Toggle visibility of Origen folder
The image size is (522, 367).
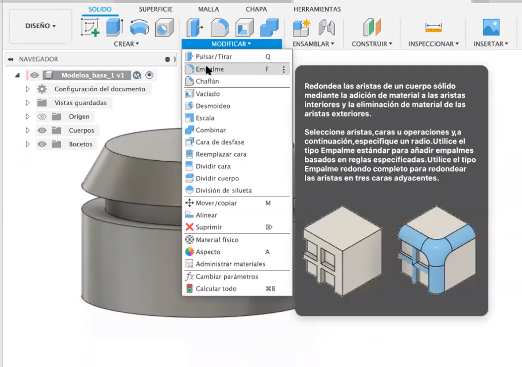tap(42, 117)
